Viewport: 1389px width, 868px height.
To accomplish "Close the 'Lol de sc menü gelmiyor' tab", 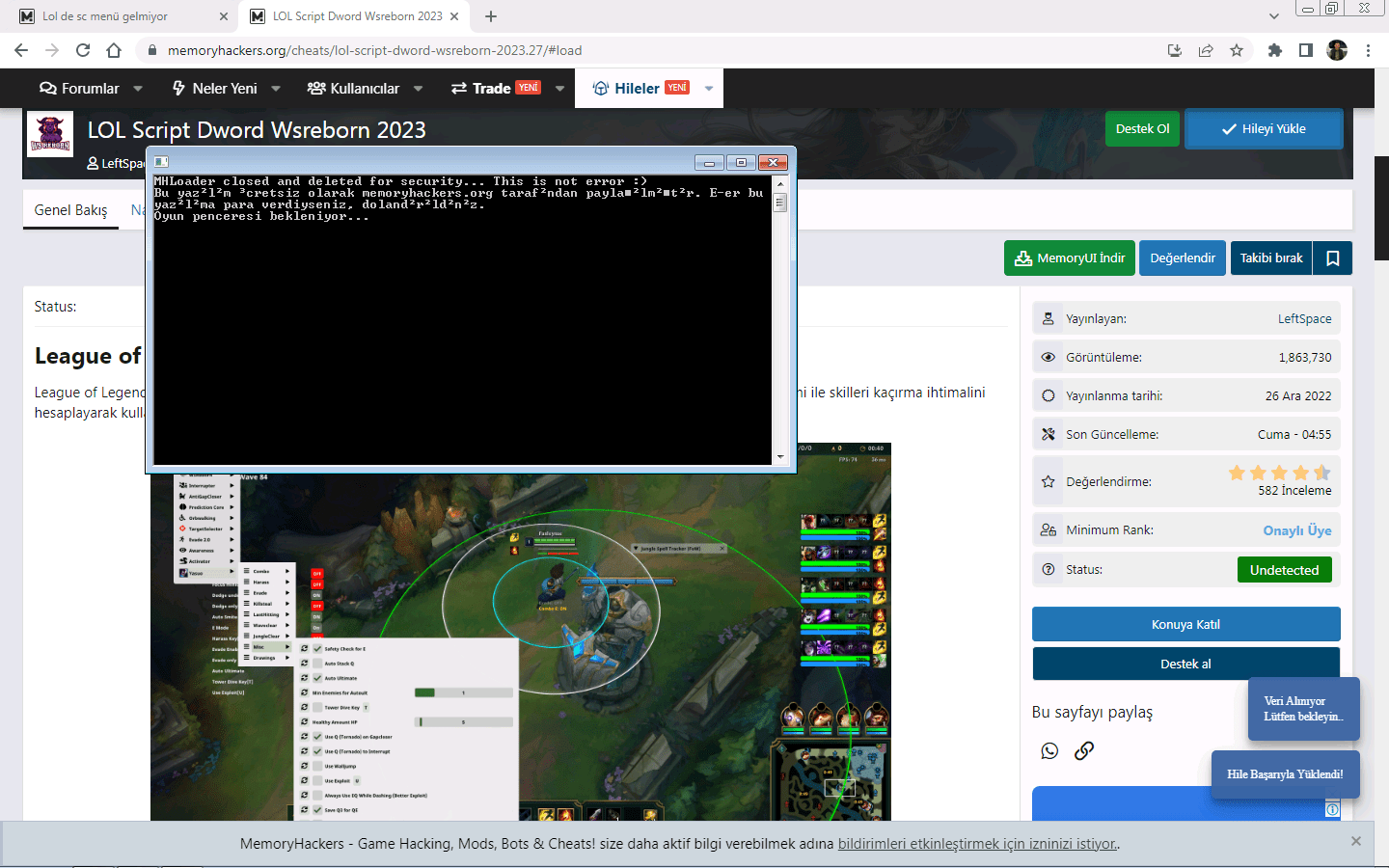I will click(x=224, y=16).
